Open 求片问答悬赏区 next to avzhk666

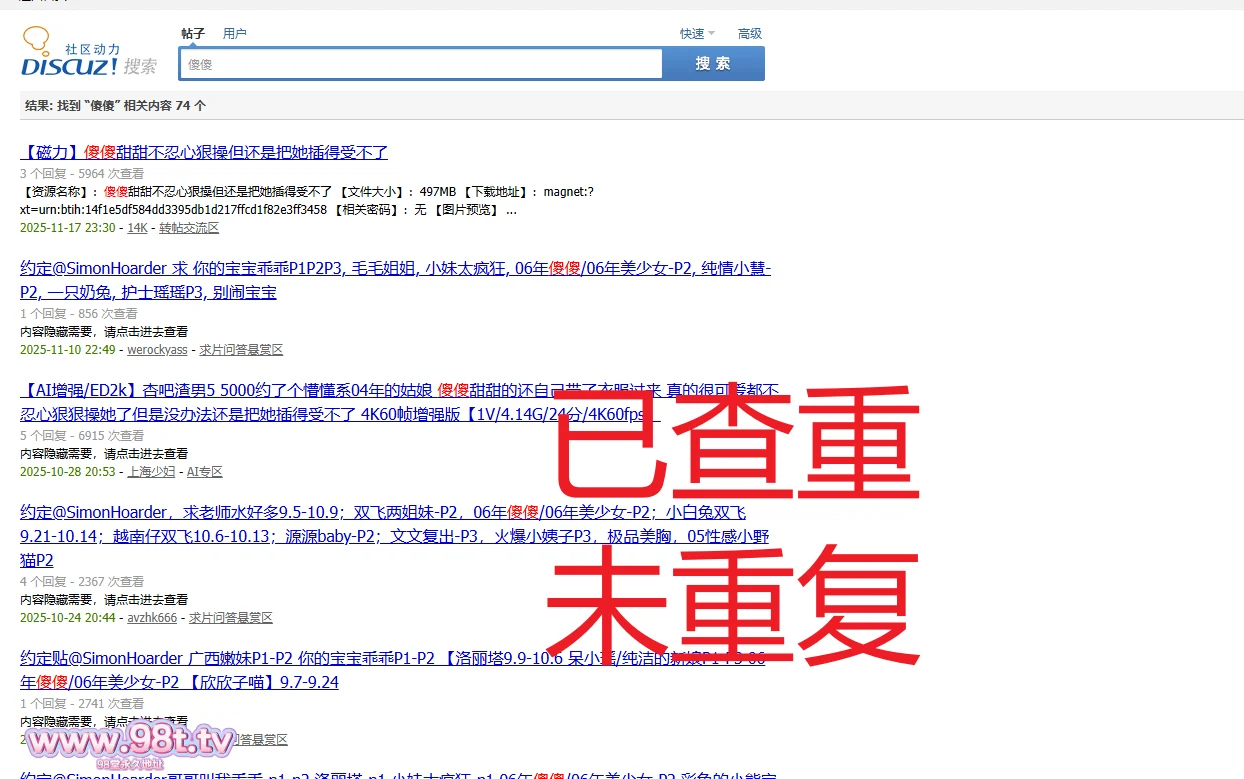pos(231,618)
